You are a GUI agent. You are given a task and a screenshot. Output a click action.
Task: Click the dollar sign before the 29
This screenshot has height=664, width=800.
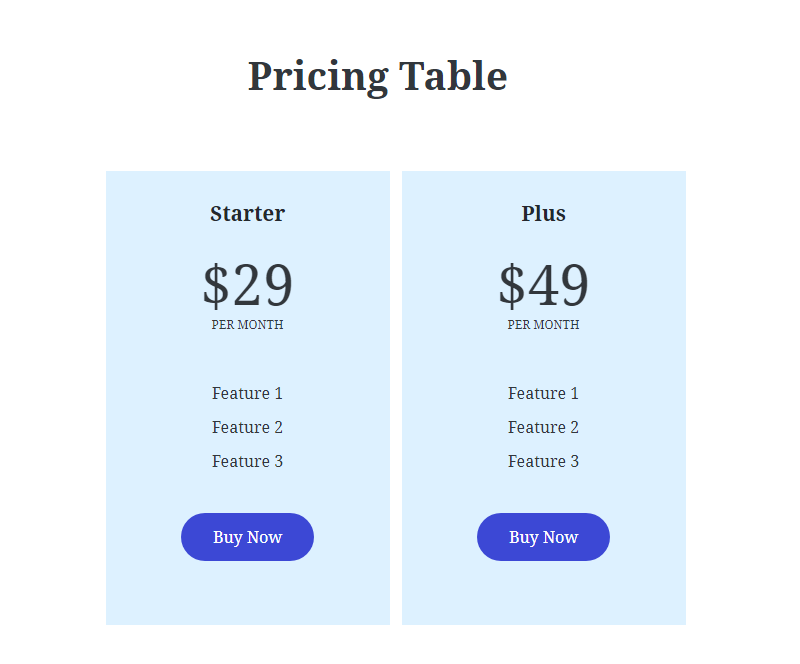click(x=215, y=286)
